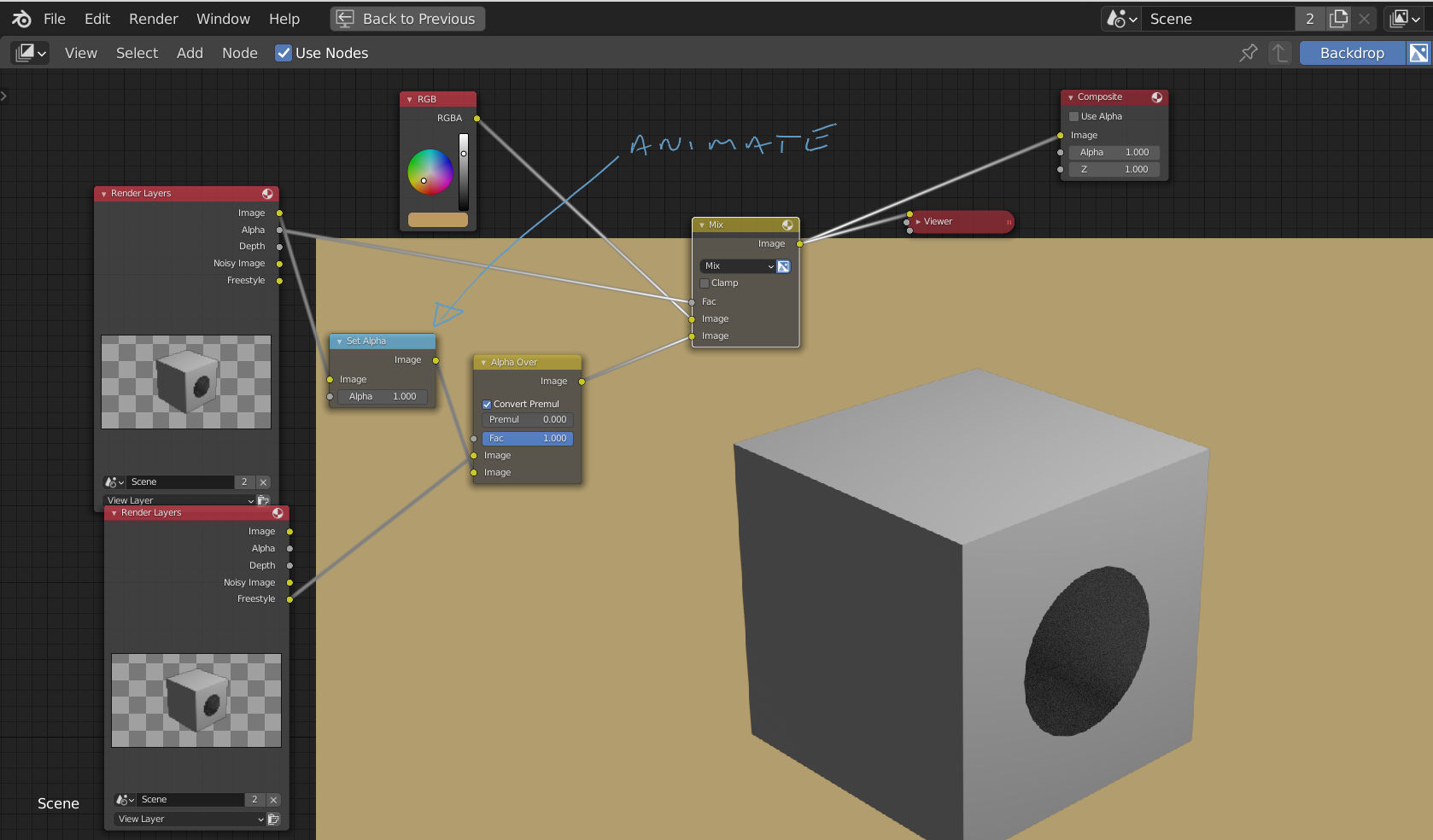Viewport: 1433px width, 840px height.
Task: Click lower Render Layers preview thumbnail
Action: point(196,701)
